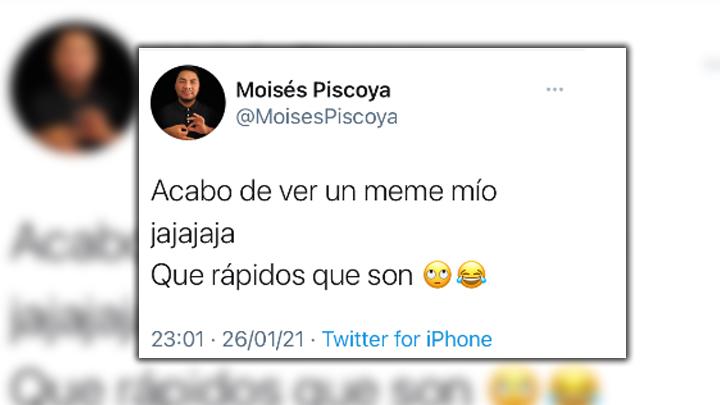Click the 26/01/21 tweet date
The width and height of the screenshot is (720, 405).
(x=264, y=339)
